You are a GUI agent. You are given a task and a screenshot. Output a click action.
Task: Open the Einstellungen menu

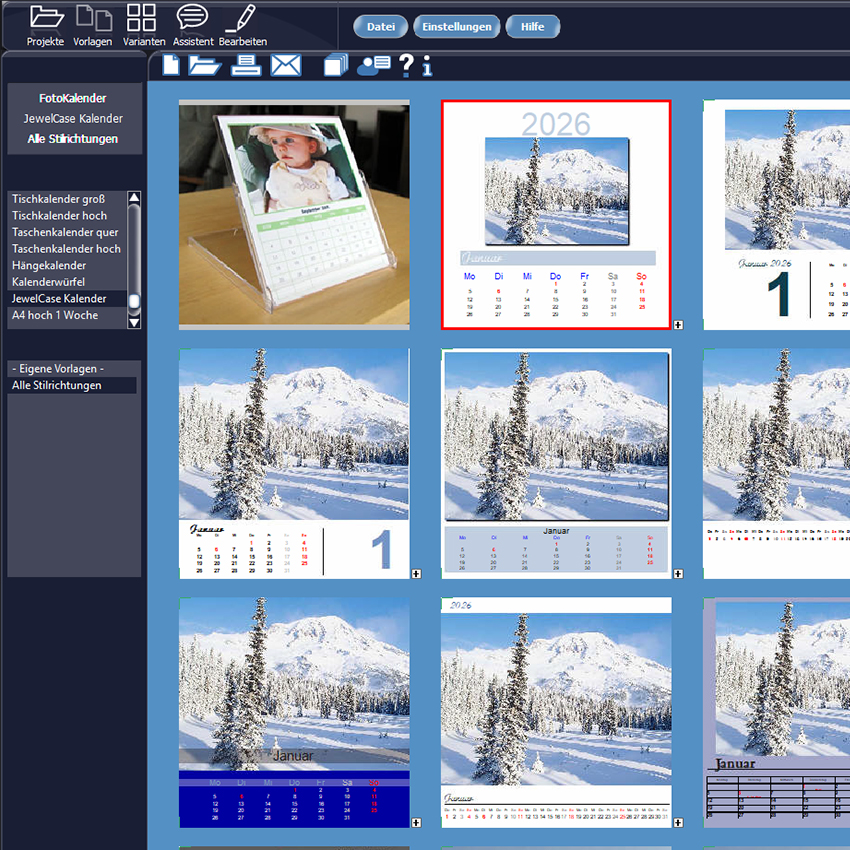tap(457, 27)
